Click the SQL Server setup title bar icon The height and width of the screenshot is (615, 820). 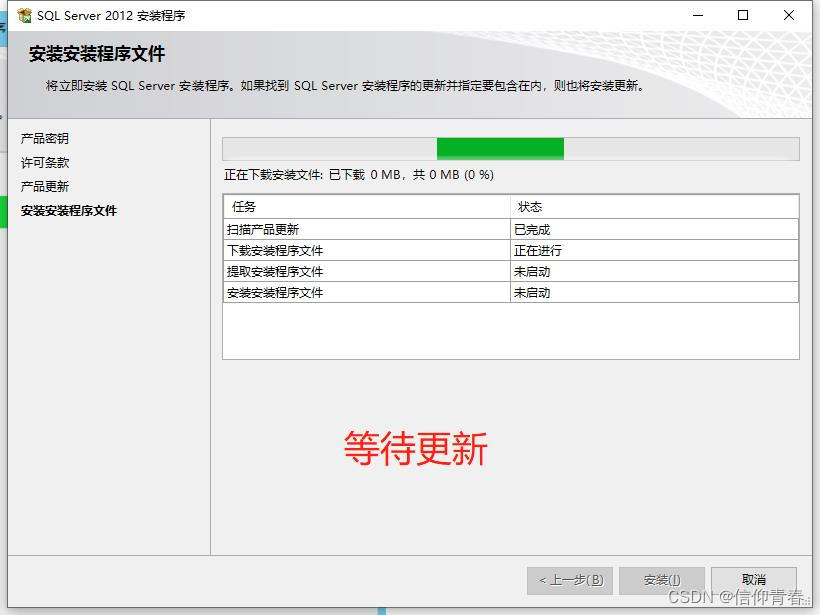pos(24,16)
